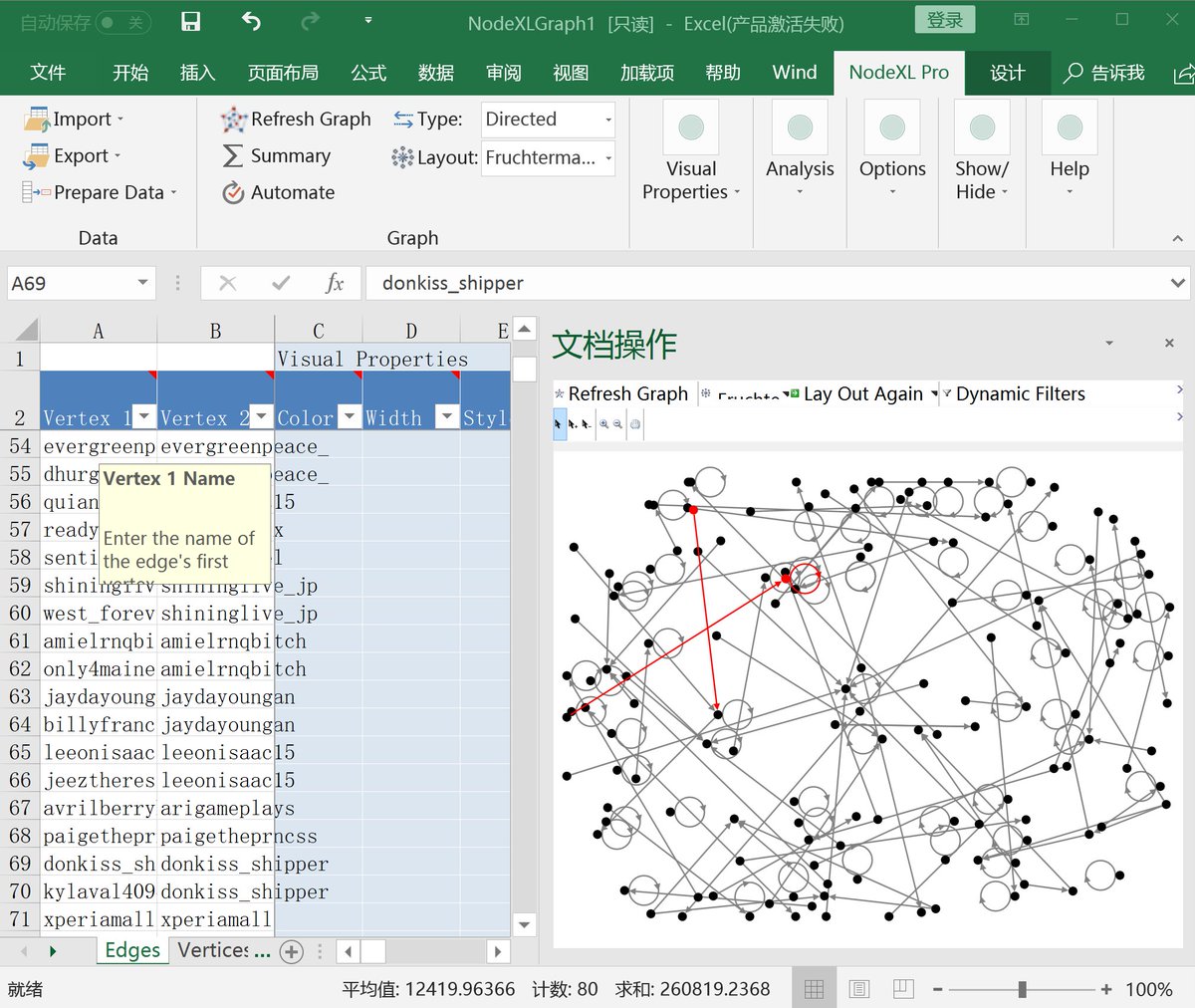Open the Color column filter dropdown
This screenshot has width=1195, height=1008.
349,416
